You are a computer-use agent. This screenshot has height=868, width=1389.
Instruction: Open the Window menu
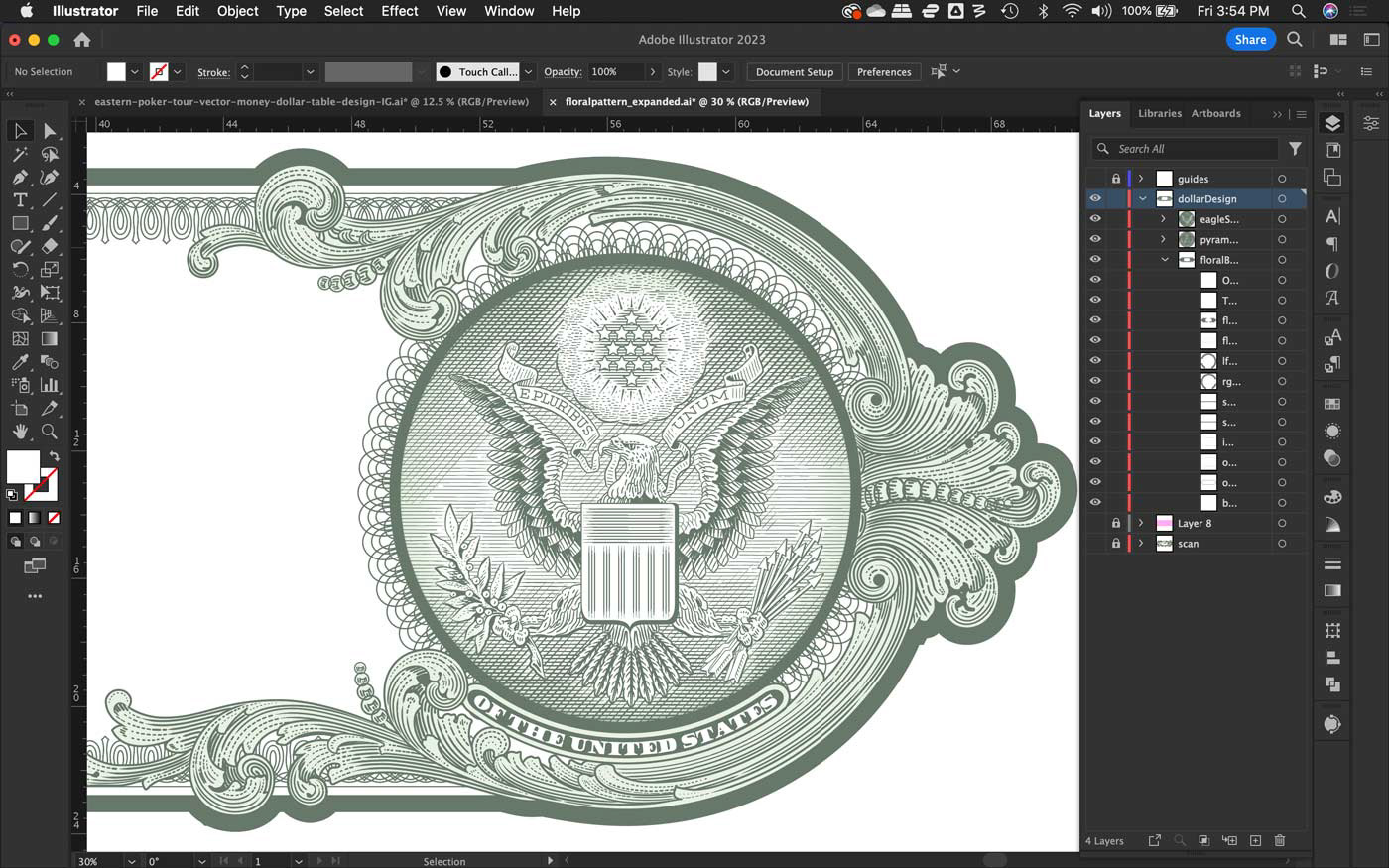click(509, 11)
